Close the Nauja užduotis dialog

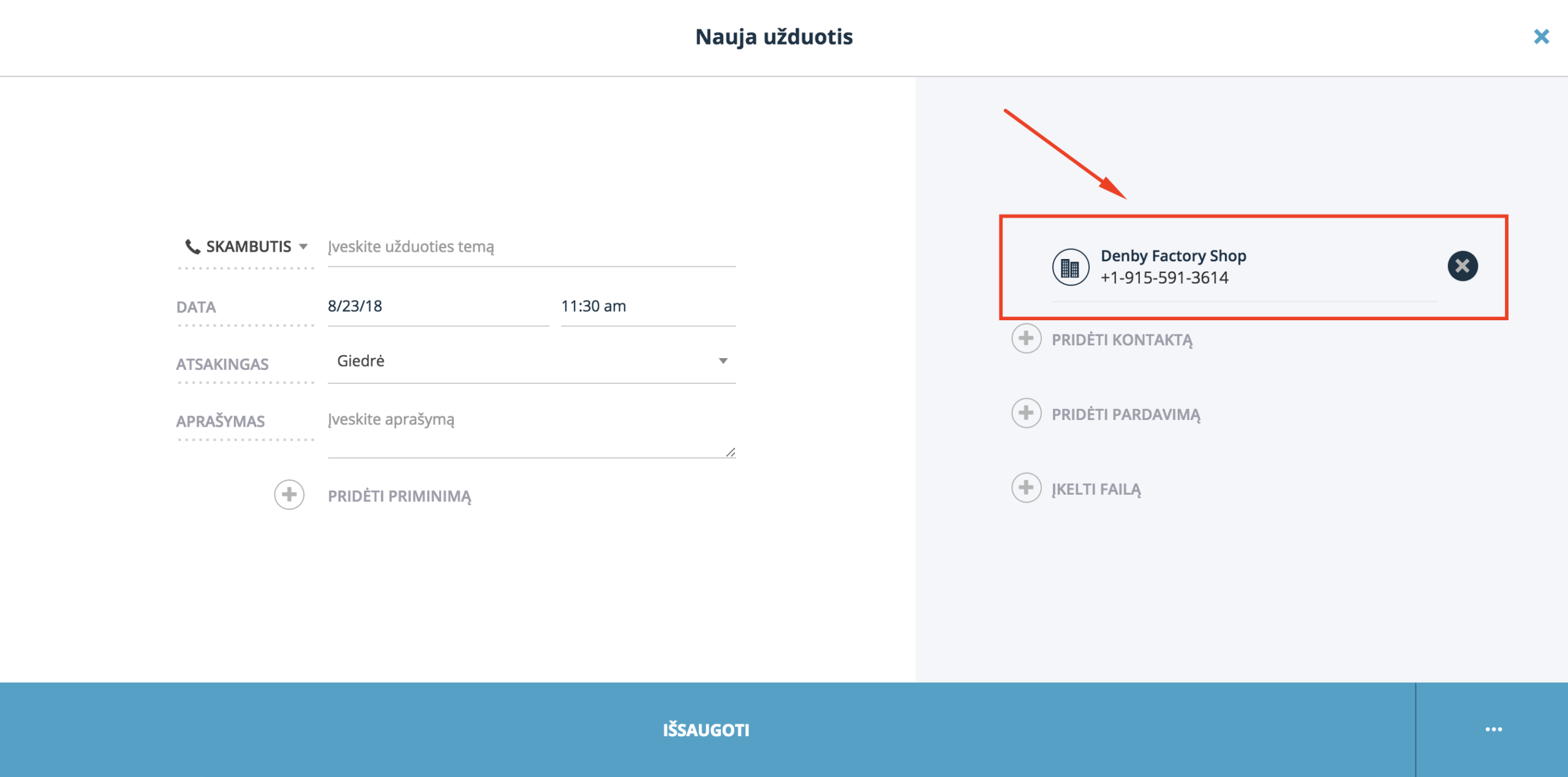1541,37
